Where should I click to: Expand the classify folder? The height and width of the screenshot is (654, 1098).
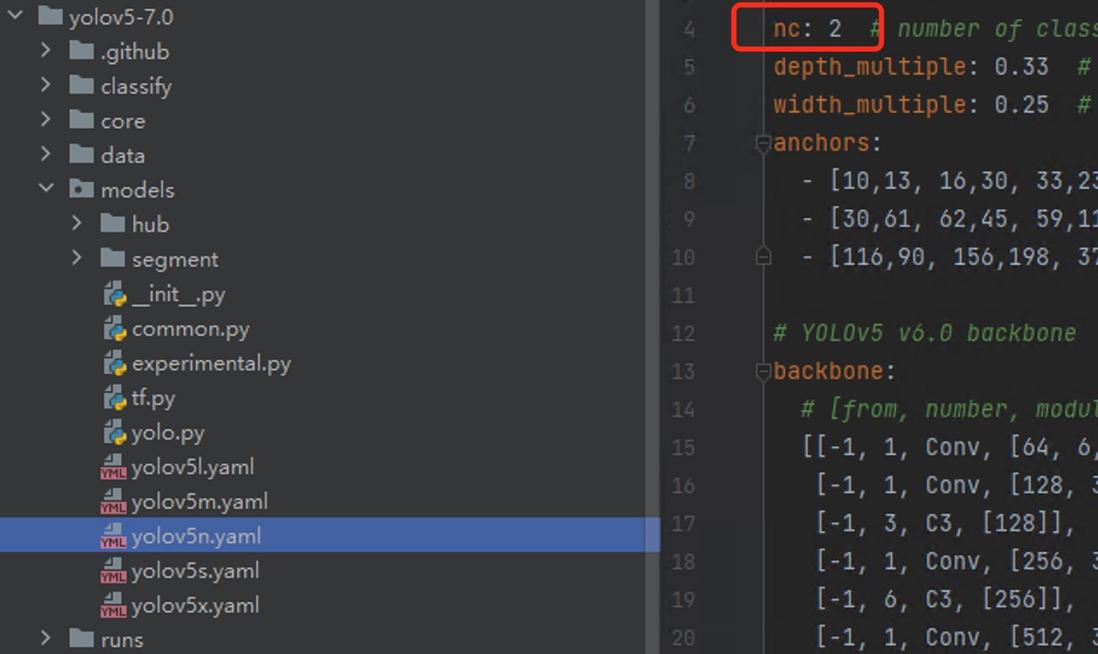pyautogui.click(x=46, y=85)
